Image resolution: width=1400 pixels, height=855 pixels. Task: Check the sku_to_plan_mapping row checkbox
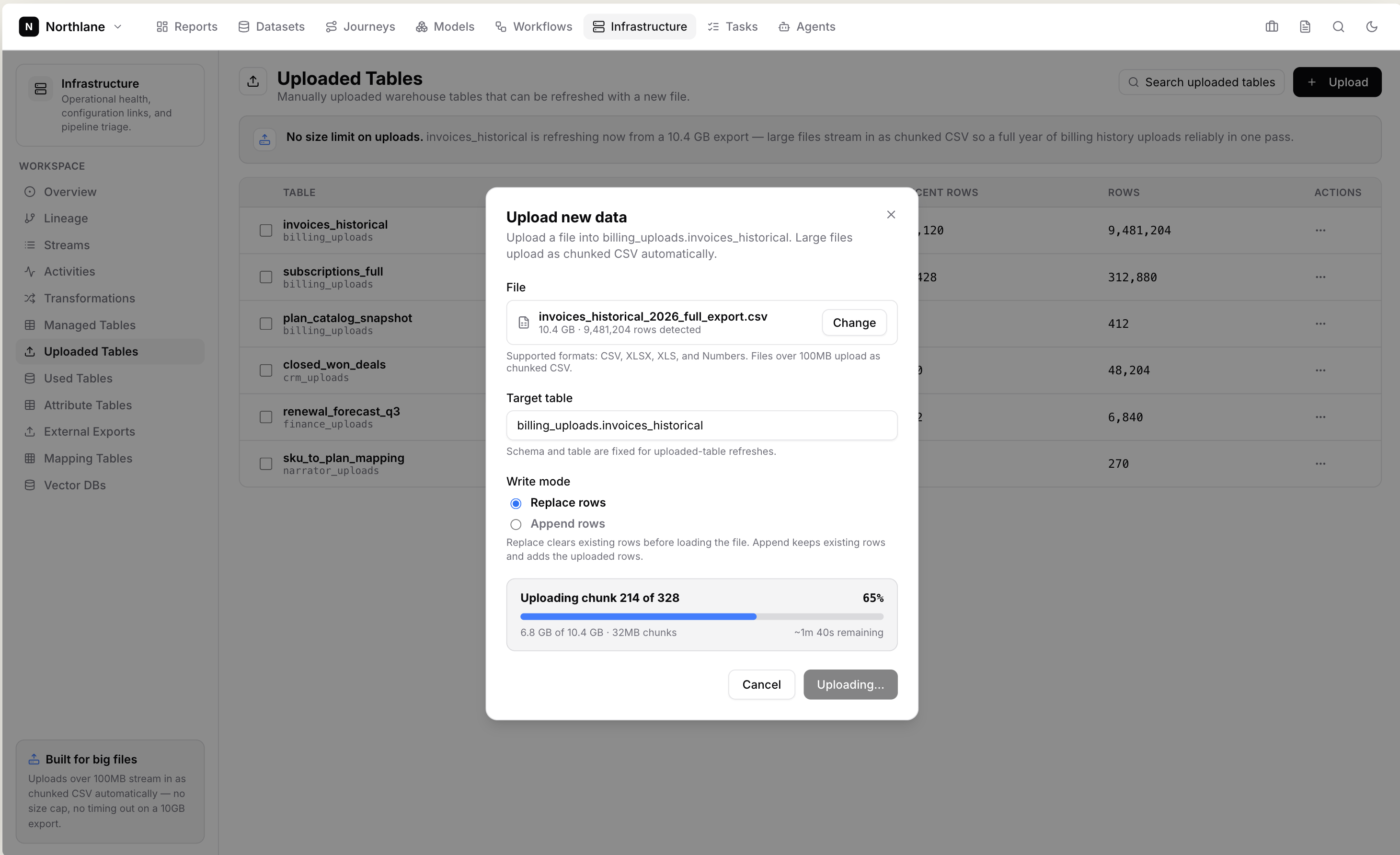point(266,463)
